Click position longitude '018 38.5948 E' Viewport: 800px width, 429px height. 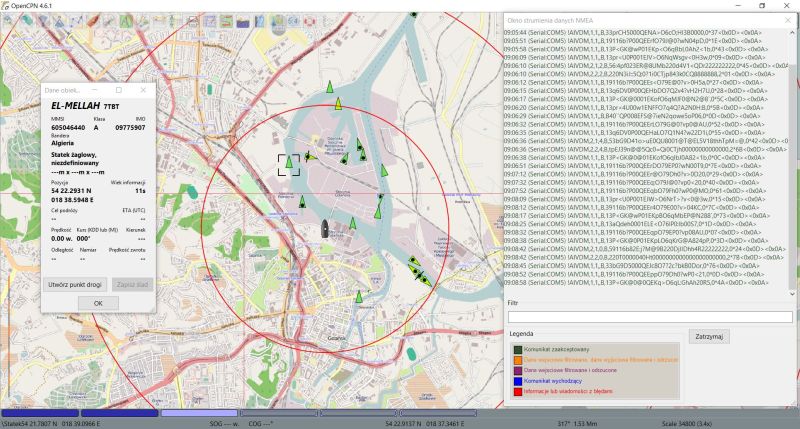click(72, 200)
